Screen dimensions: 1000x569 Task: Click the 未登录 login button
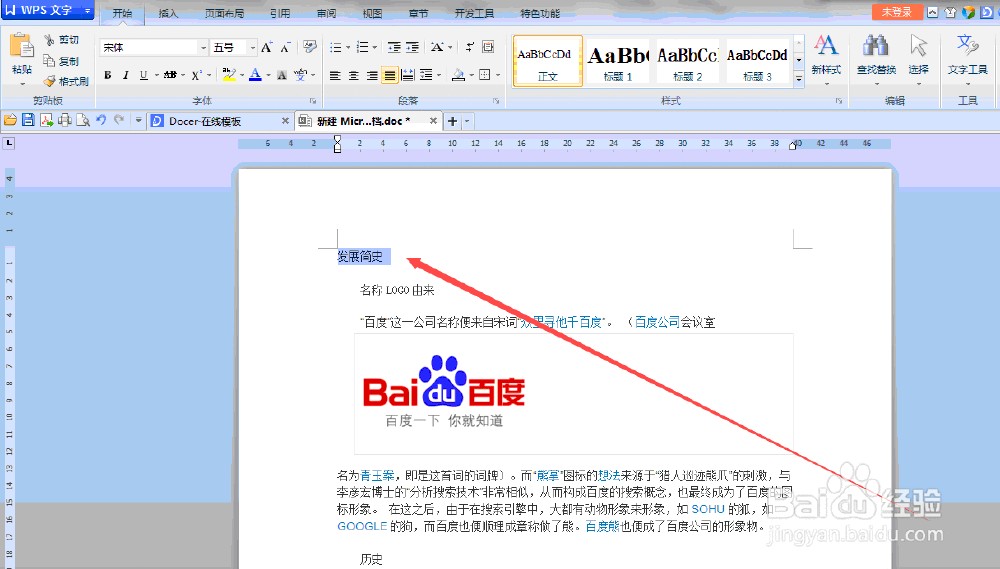click(x=897, y=11)
